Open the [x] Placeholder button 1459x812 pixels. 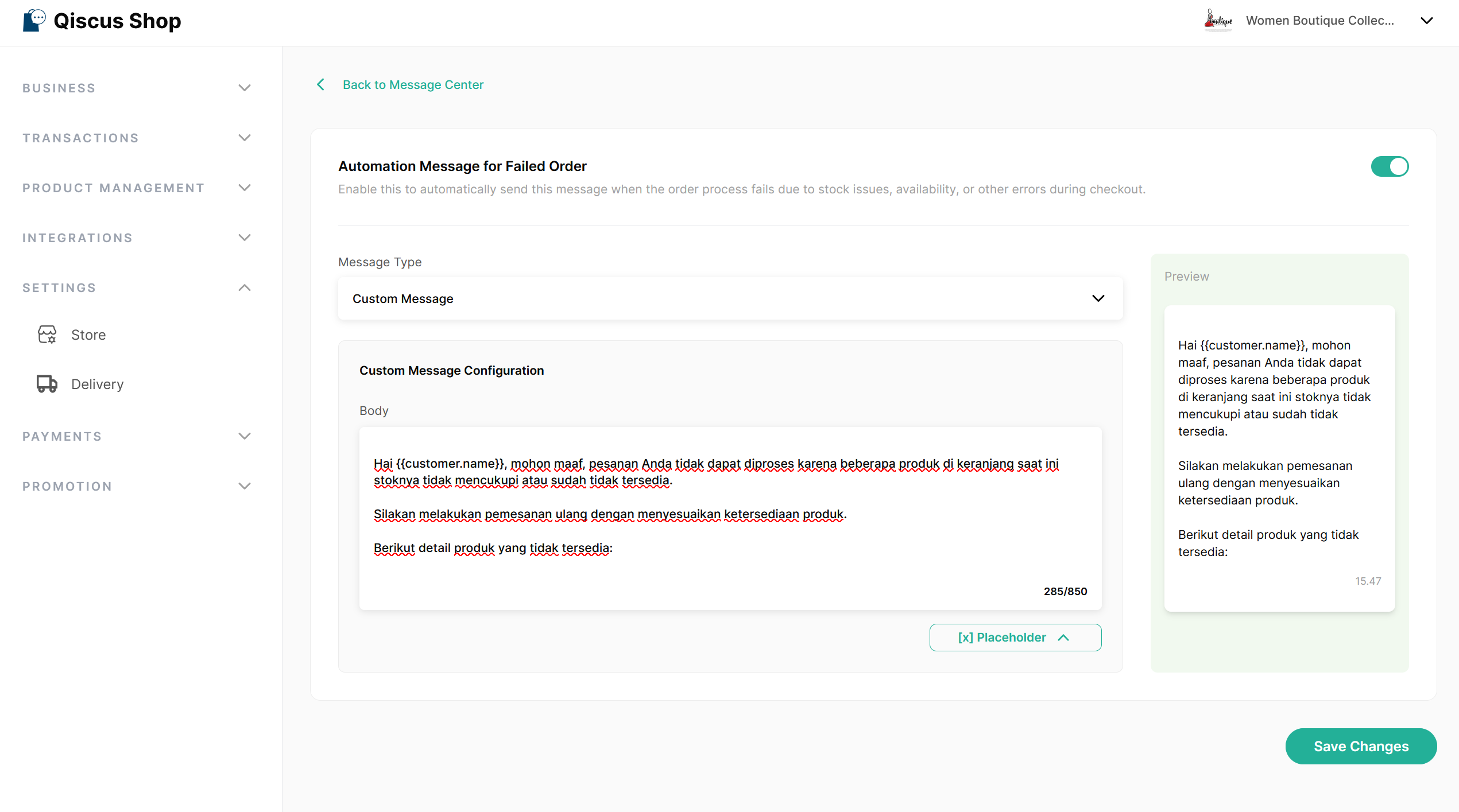click(1015, 638)
